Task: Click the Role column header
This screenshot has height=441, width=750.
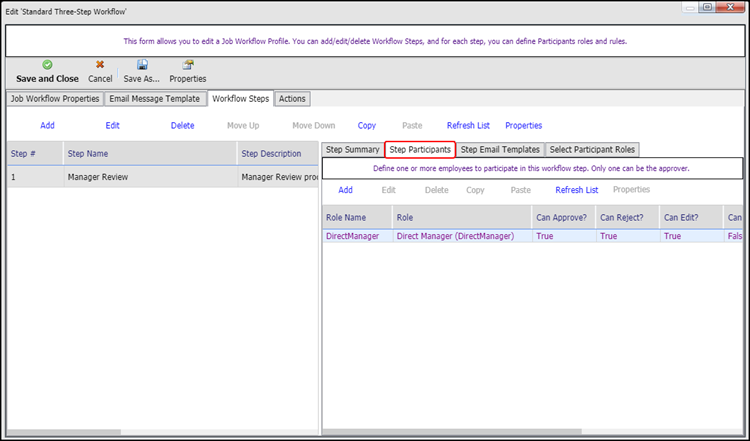Action: (462, 218)
